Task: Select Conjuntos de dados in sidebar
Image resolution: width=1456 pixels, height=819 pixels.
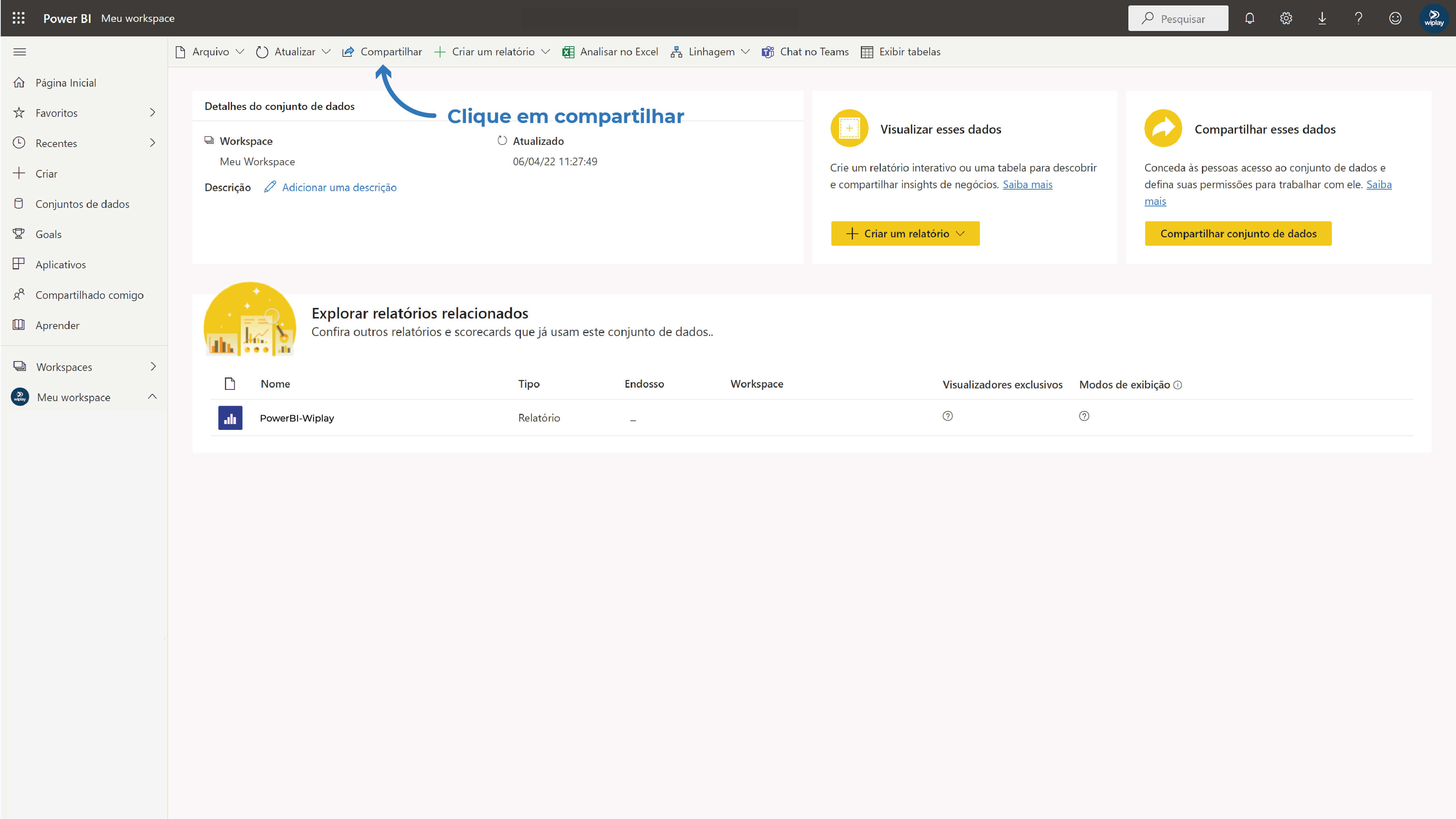Action: (82, 204)
